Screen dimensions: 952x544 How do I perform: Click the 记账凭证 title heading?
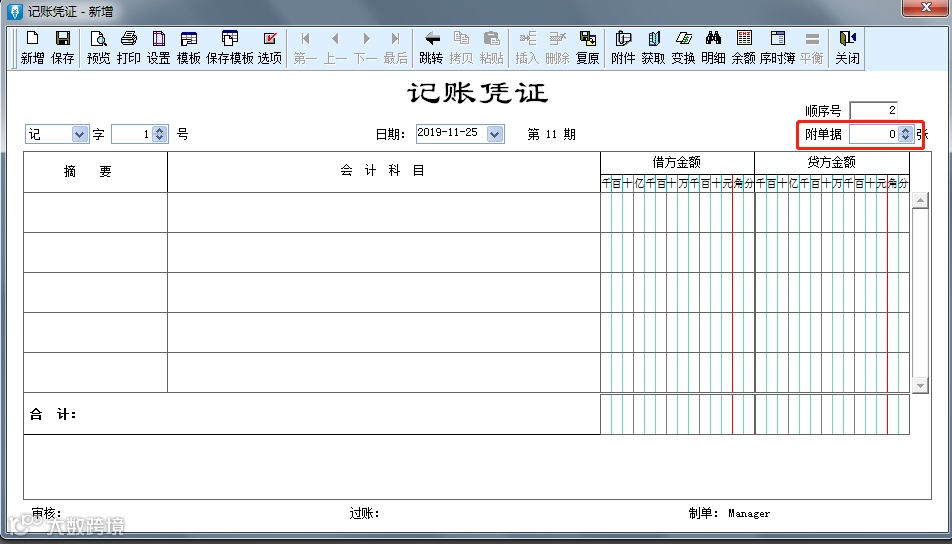(477, 93)
